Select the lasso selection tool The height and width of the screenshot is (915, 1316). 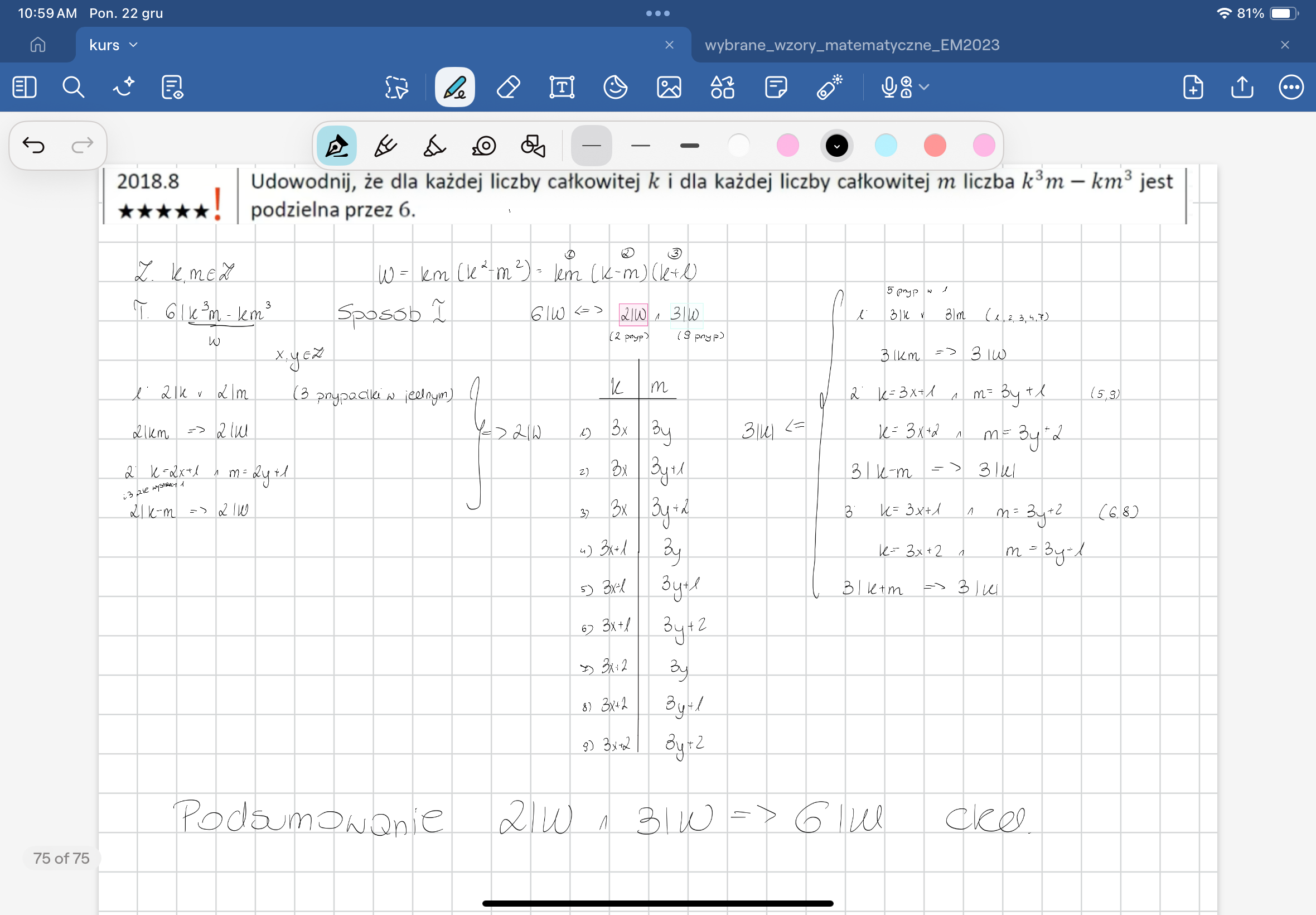click(396, 88)
